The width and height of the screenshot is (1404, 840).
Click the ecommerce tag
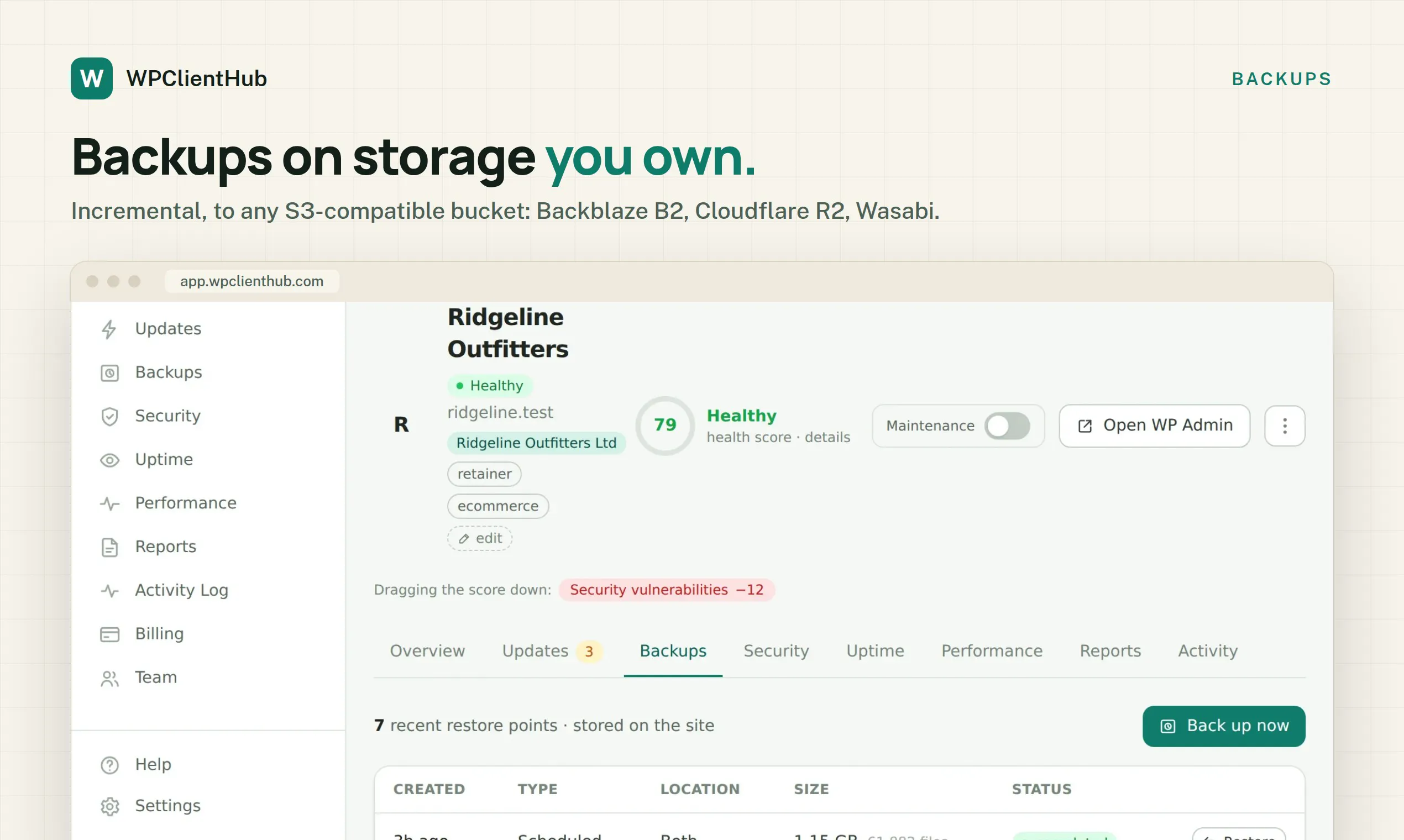pos(497,506)
